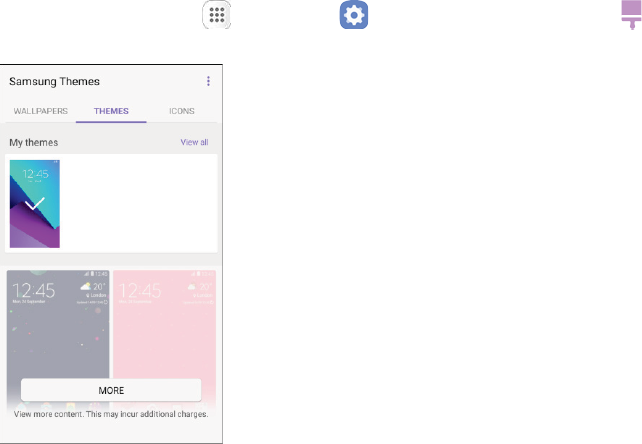Select the applied default theme thumbnail
Viewport: 642px width, 444px height.
coord(35,204)
